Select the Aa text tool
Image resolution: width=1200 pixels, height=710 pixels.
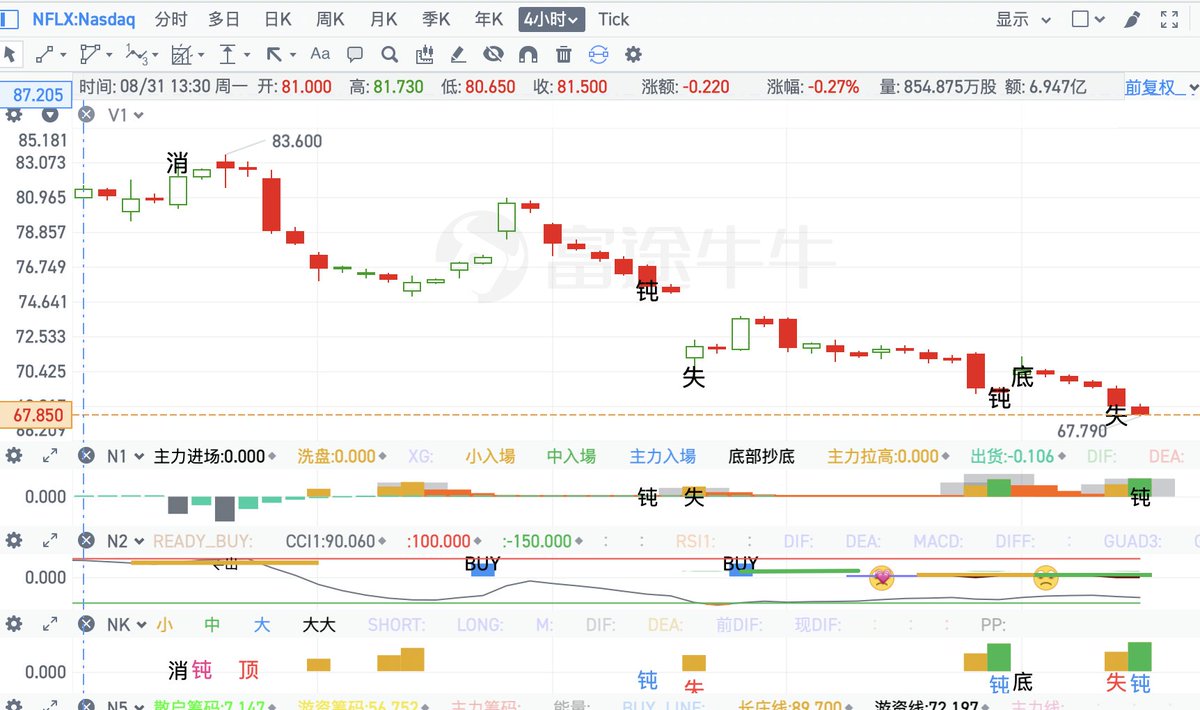(x=320, y=54)
